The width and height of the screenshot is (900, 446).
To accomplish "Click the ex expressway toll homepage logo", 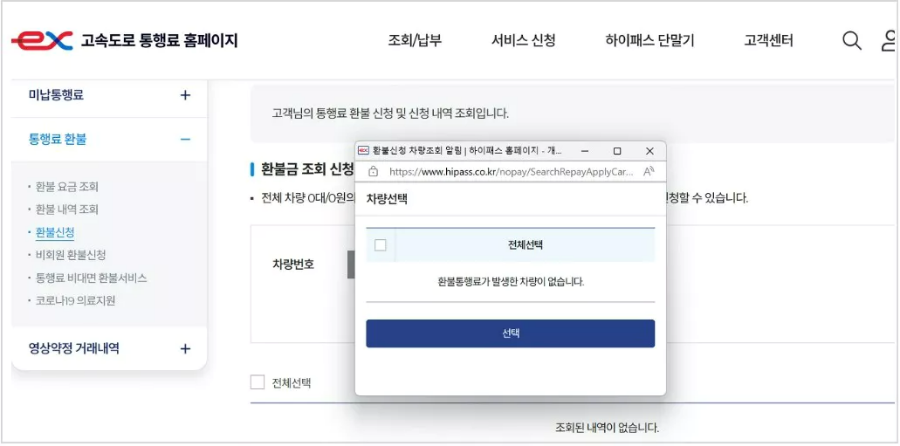I will pos(42,41).
